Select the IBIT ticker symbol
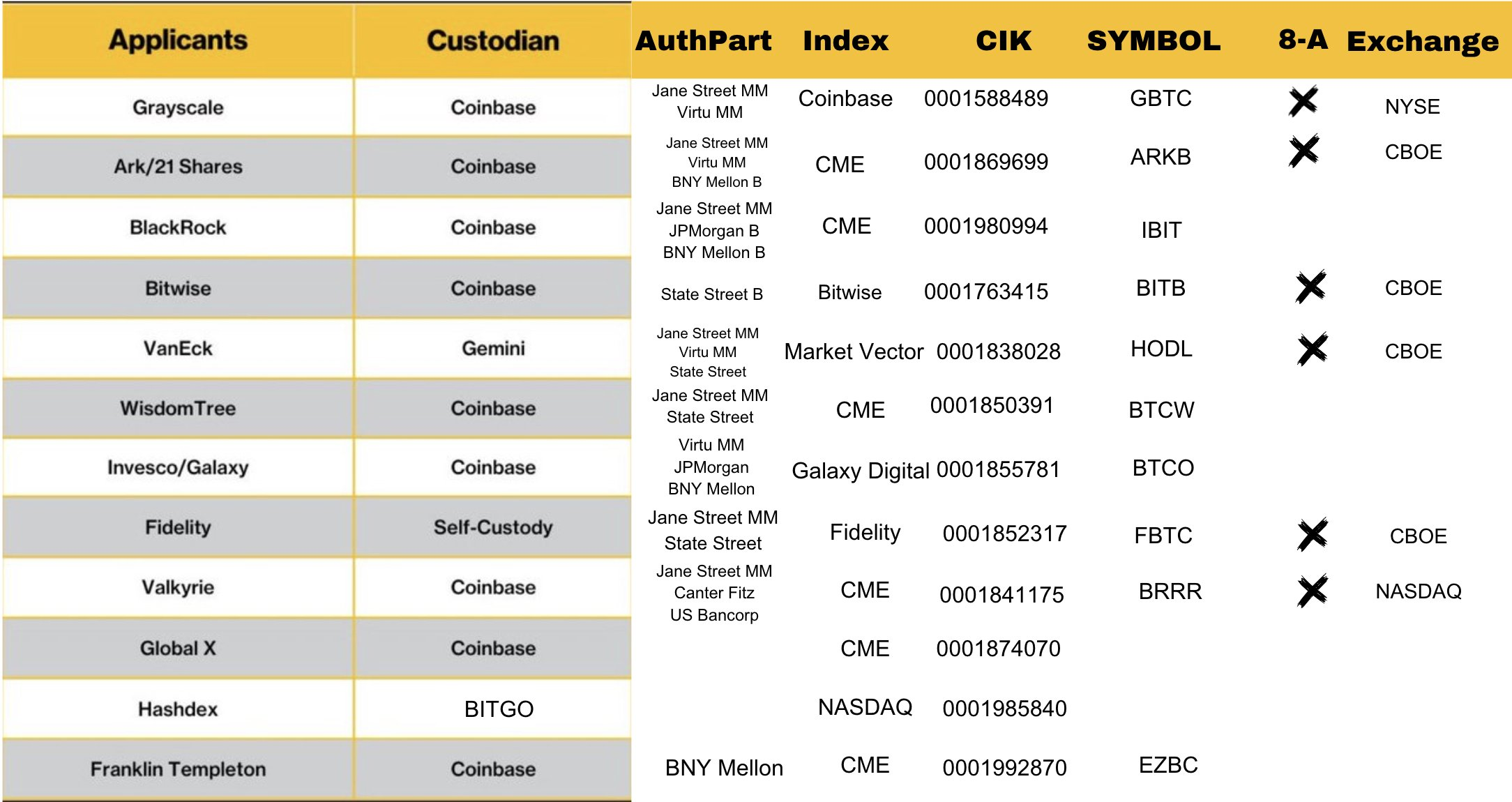 click(1161, 230)
